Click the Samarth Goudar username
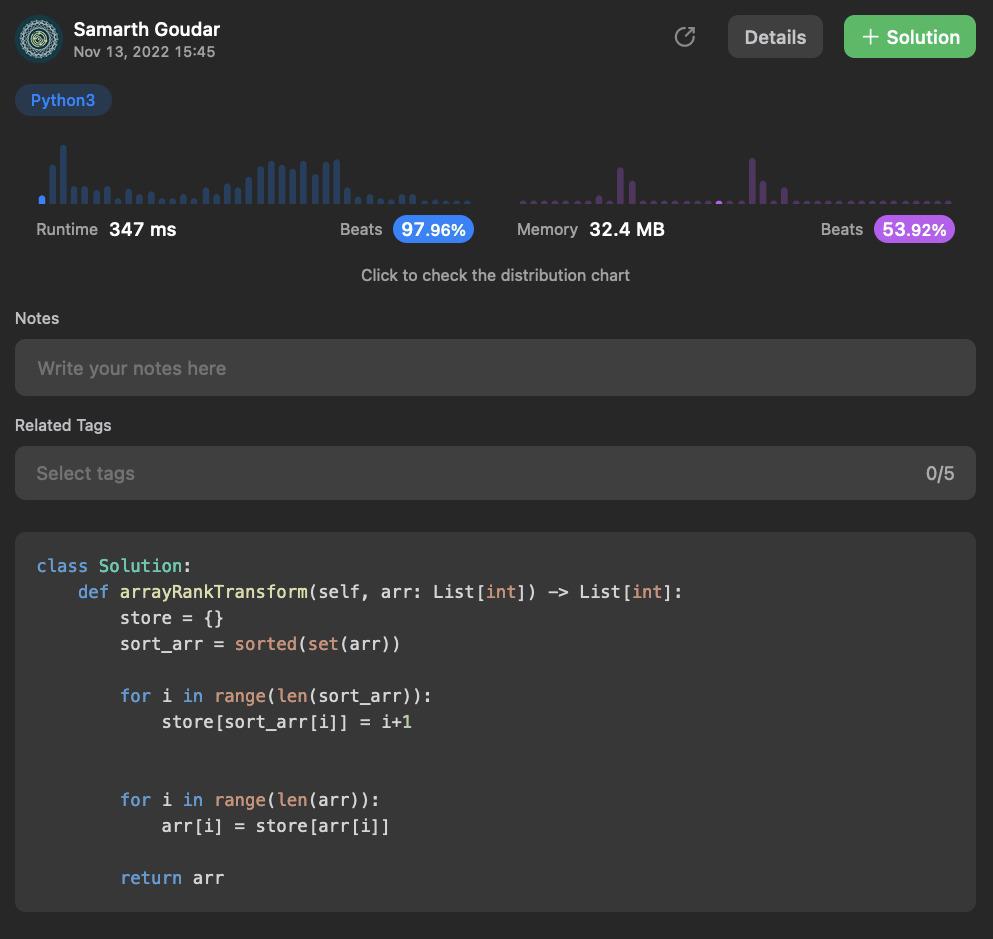993x939 pixels. pos(146,29)
